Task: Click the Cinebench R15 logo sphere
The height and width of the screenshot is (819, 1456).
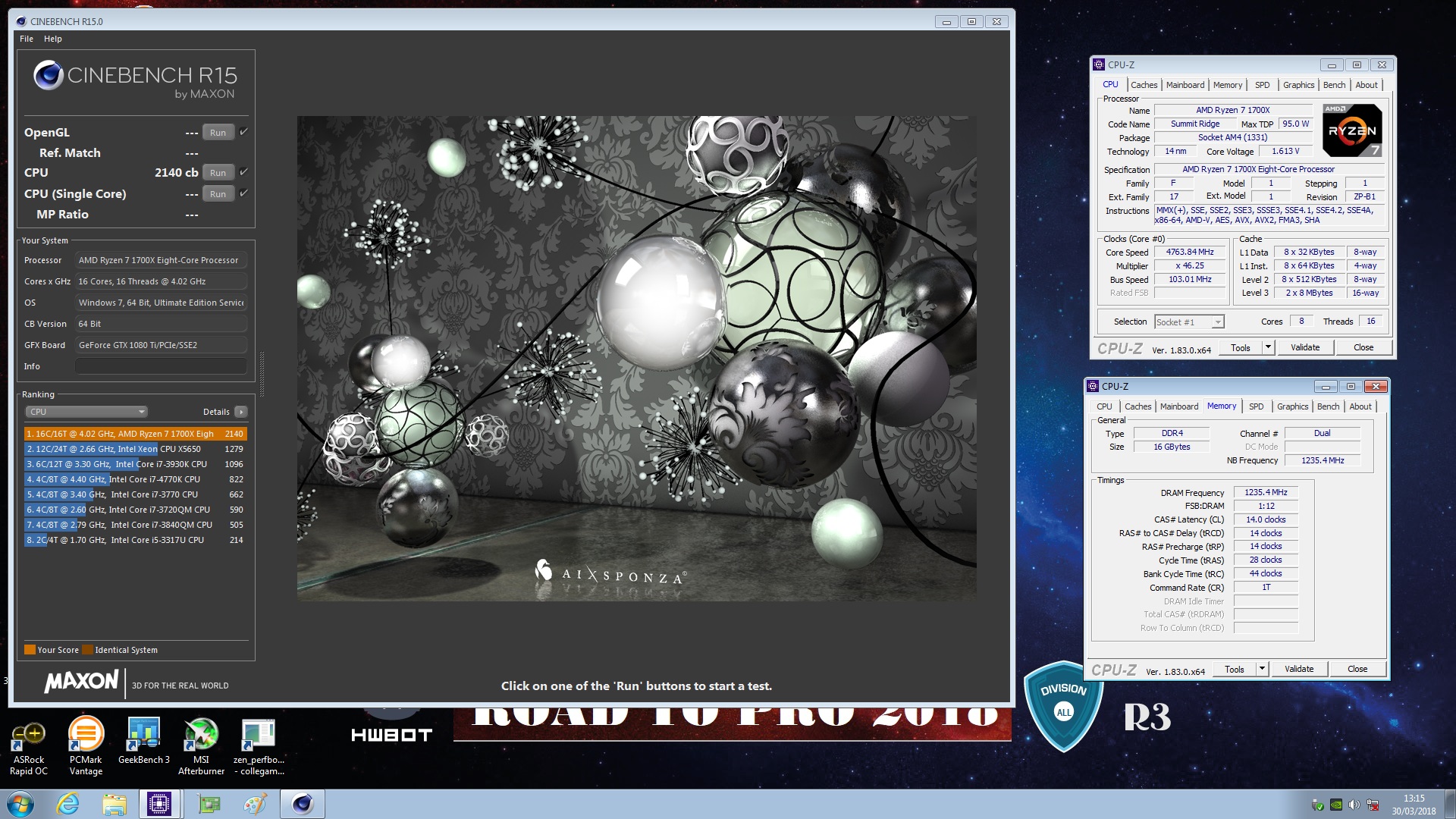Action: click(x=49, y=74)
